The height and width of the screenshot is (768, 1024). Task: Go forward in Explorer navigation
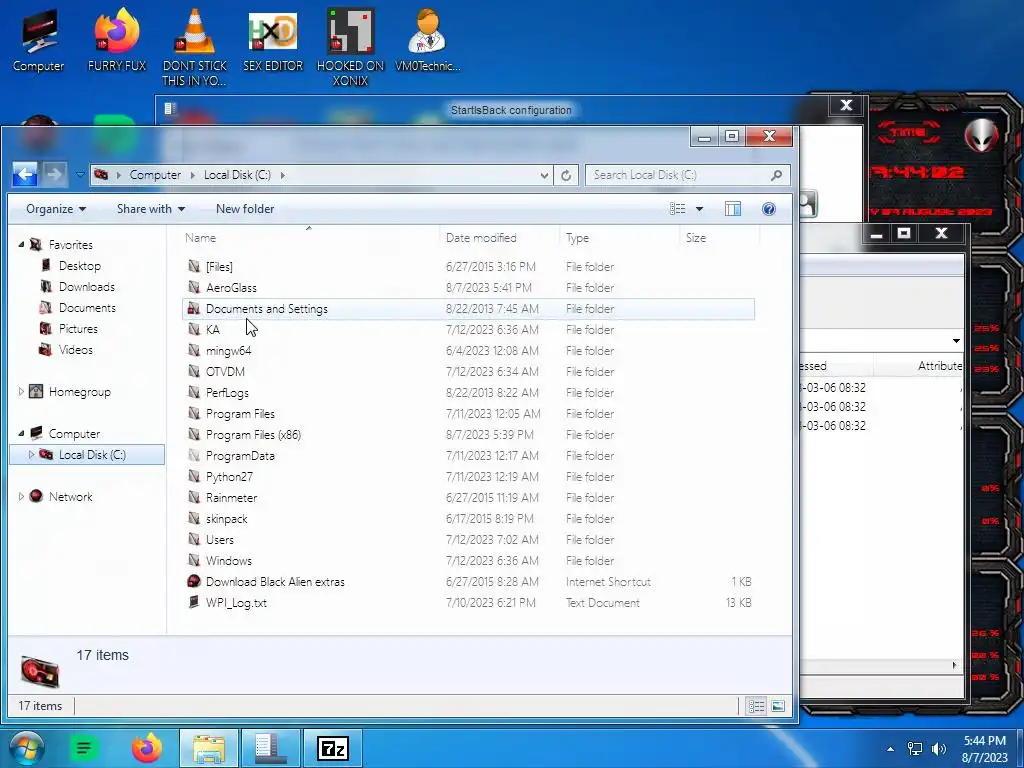[55, 174]
